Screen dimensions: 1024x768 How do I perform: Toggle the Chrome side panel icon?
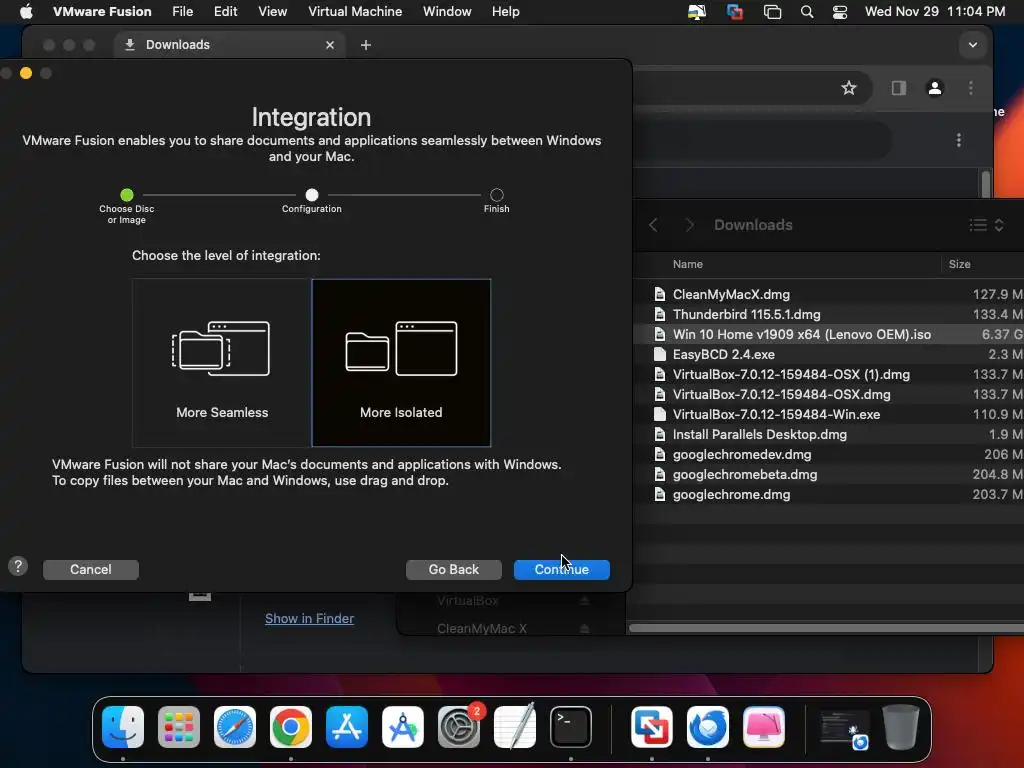(x=899, y=88)
